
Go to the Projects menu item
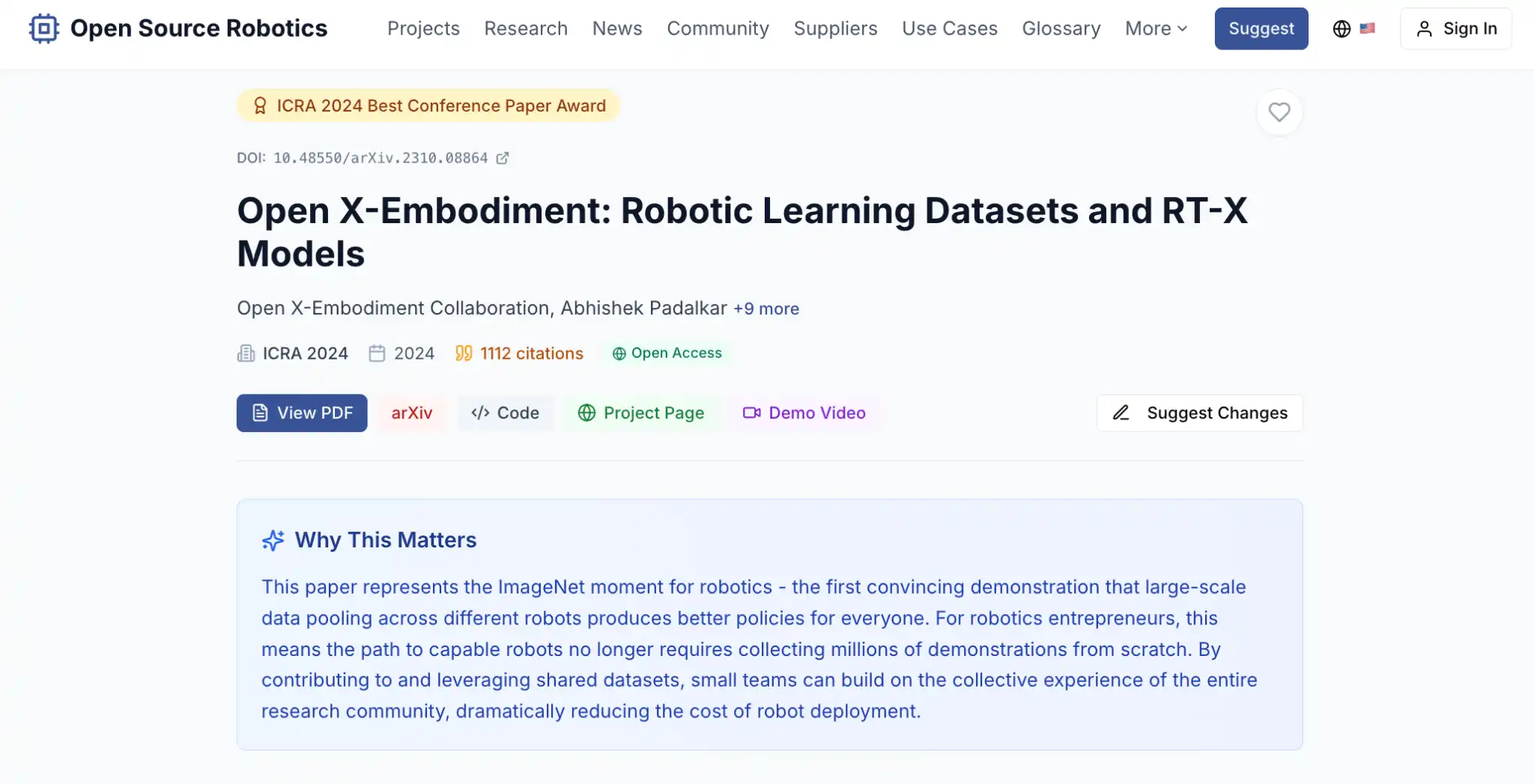[x=423, y=28]
